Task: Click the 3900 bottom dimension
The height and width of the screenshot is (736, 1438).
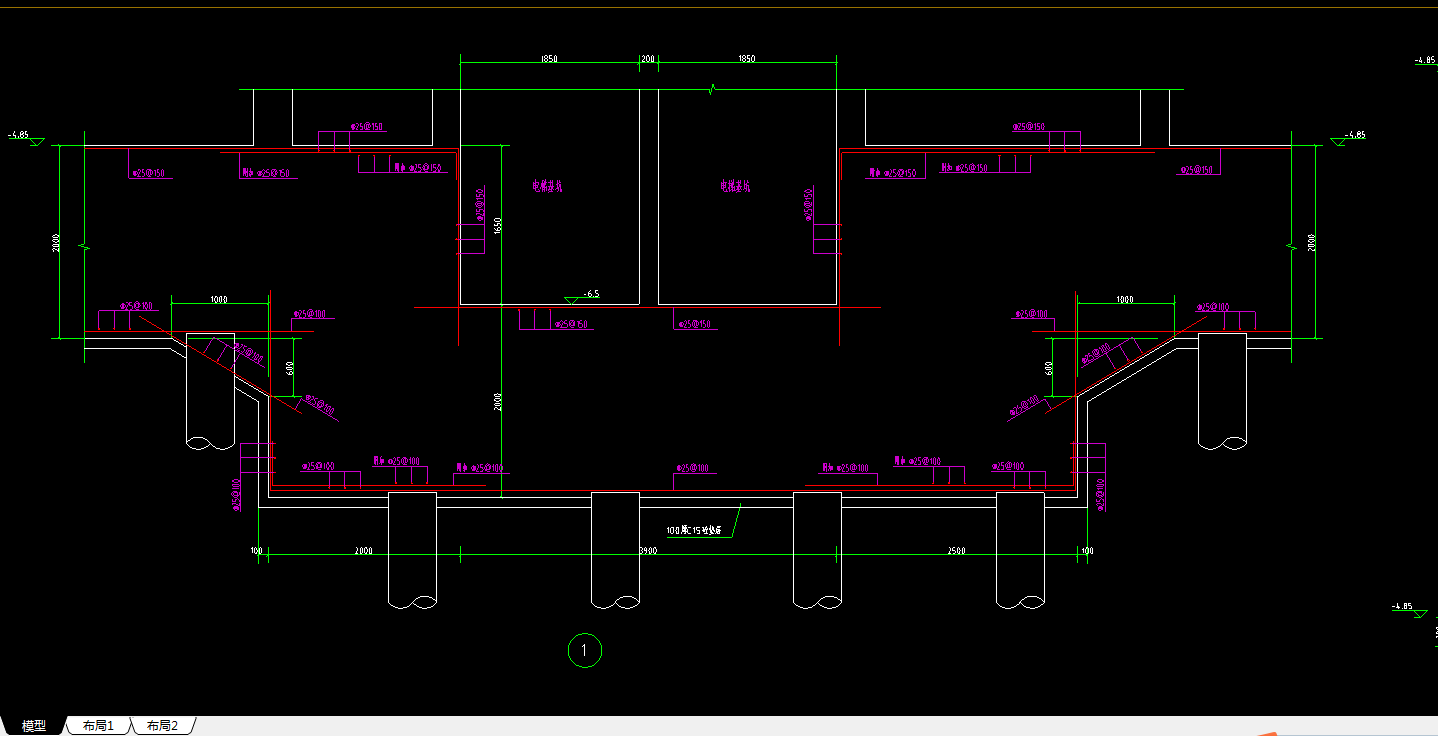Action: pos(647,551)
